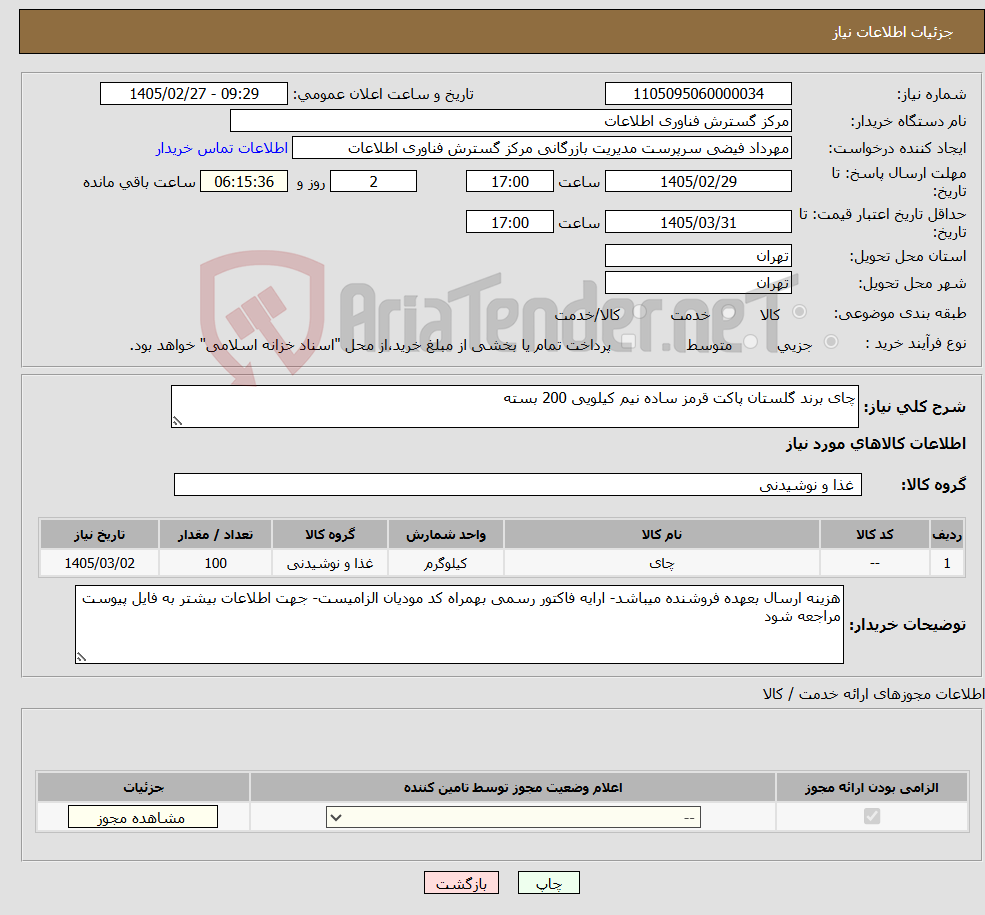Click the بازگشت back button
Screen dimensions: 985x915
tap(461, 883)
